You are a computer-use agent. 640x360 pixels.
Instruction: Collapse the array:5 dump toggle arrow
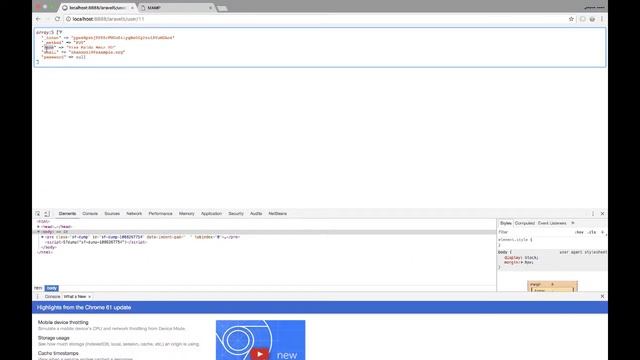(60, 32)
